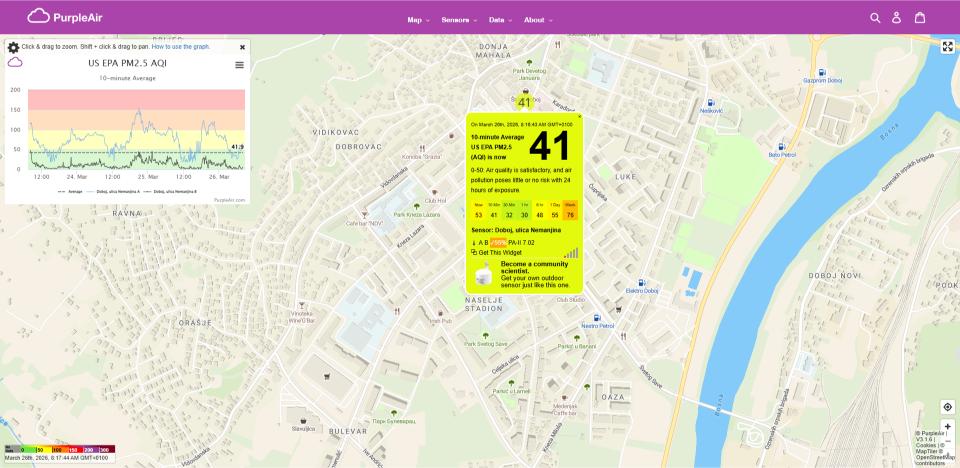Click the Sensor: Doboj, ulica Nemanjina label
The height and width of the screenshot is (468, 960).
pyautogui.click(x=516, y=230)
